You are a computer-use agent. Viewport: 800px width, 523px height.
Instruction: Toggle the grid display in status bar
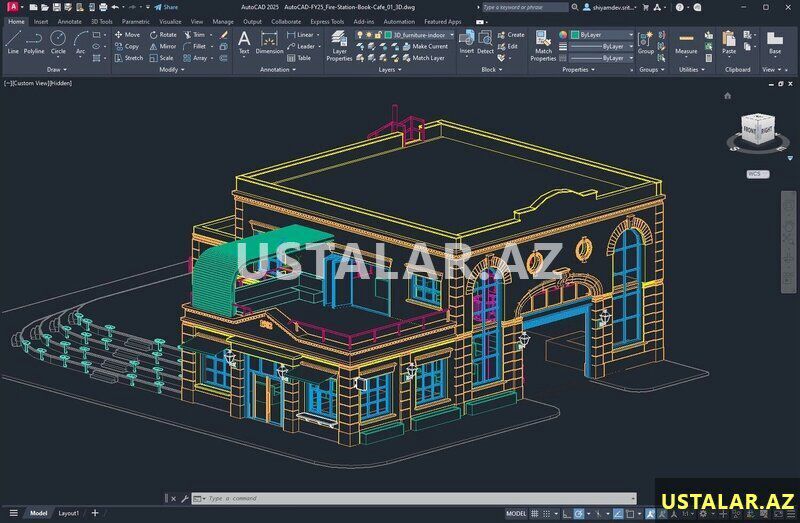pyautogui.click(x=535, y=514)
